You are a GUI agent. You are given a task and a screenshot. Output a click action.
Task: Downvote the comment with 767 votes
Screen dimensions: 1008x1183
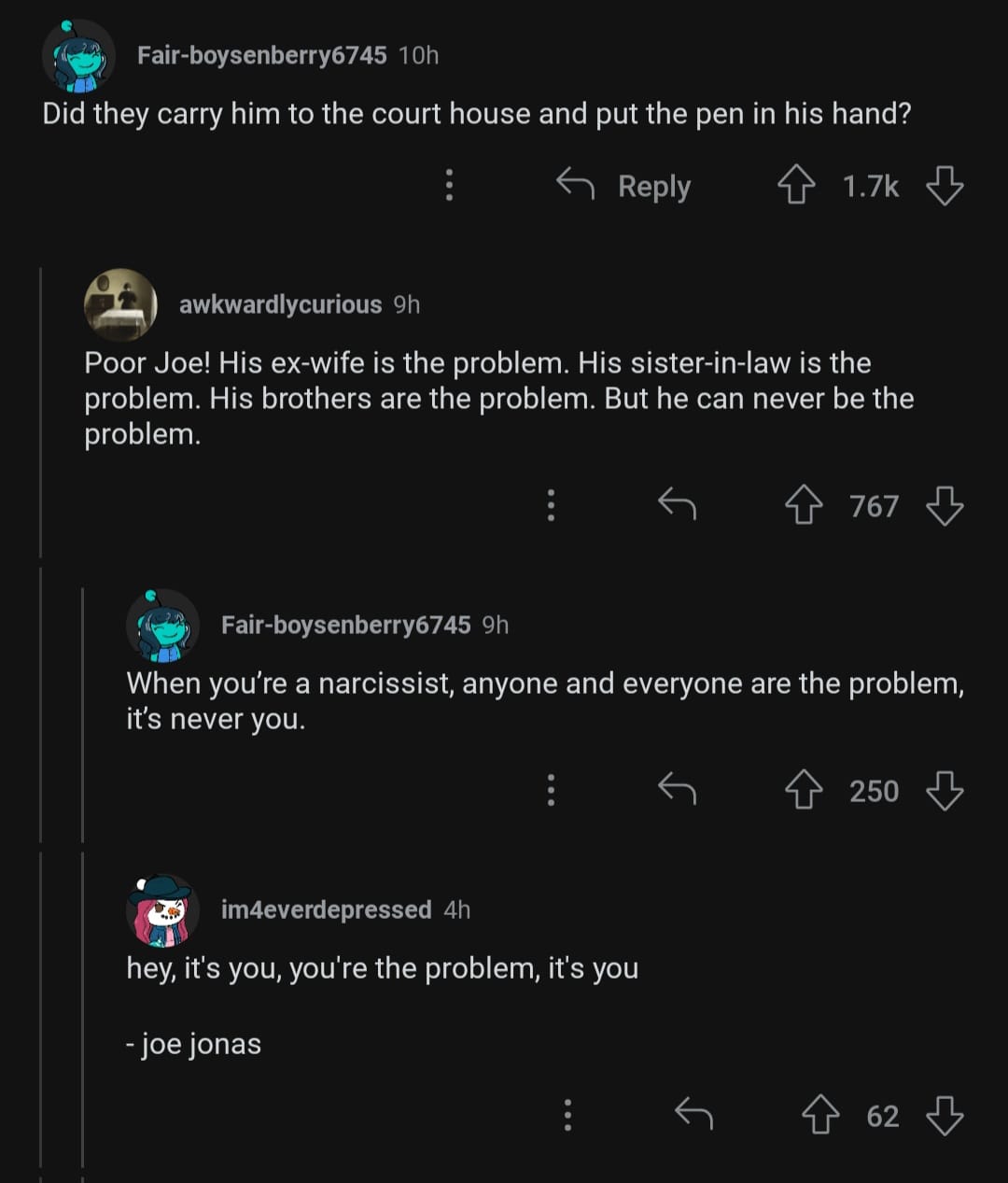click(x=945, y=506)
